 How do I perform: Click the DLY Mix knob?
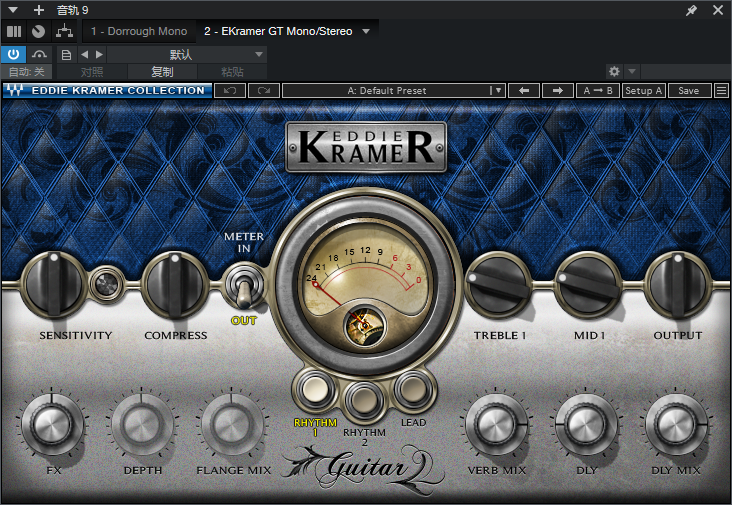[x=675, y=425]
